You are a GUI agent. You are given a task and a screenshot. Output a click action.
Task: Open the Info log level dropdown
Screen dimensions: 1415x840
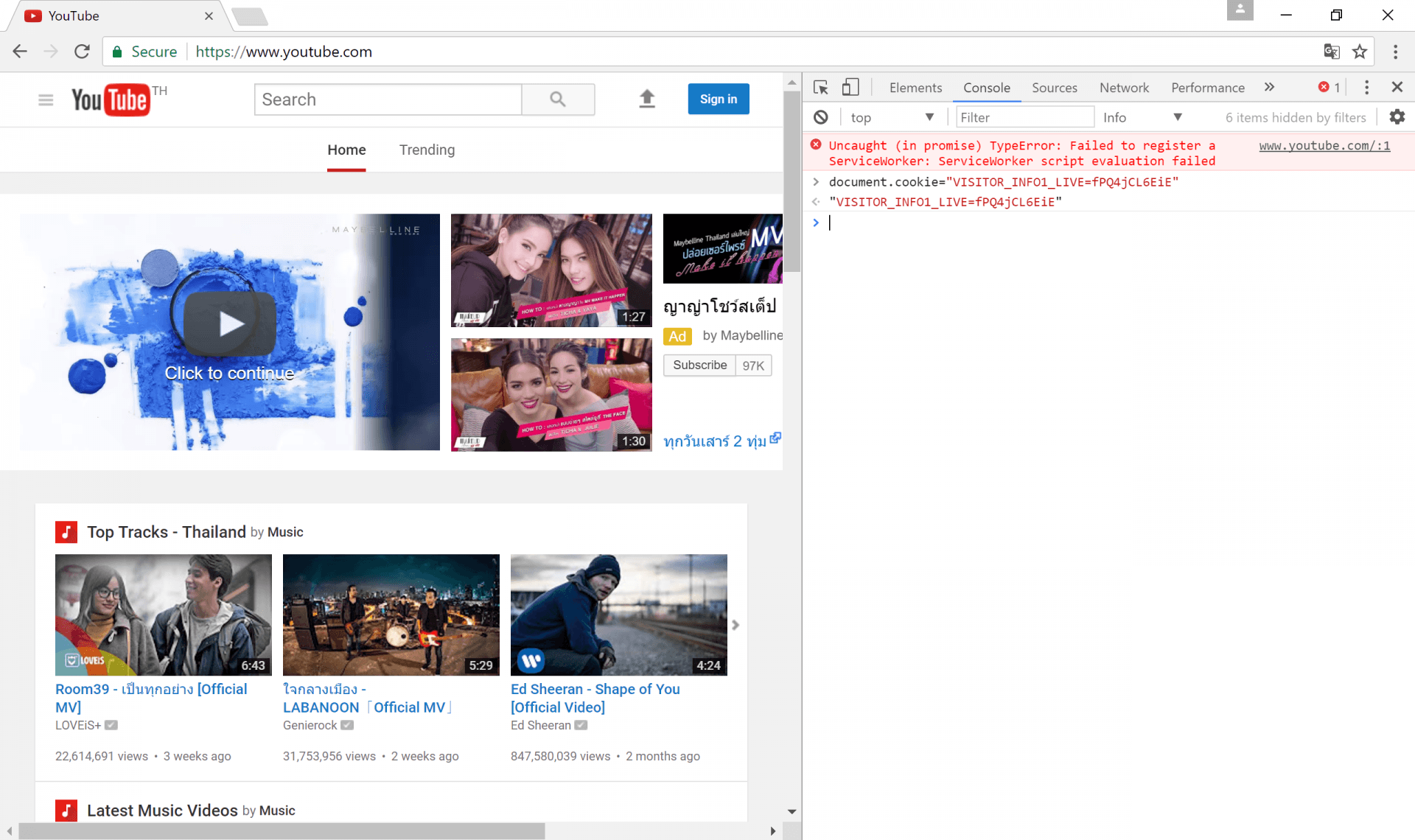(1143, 117)
